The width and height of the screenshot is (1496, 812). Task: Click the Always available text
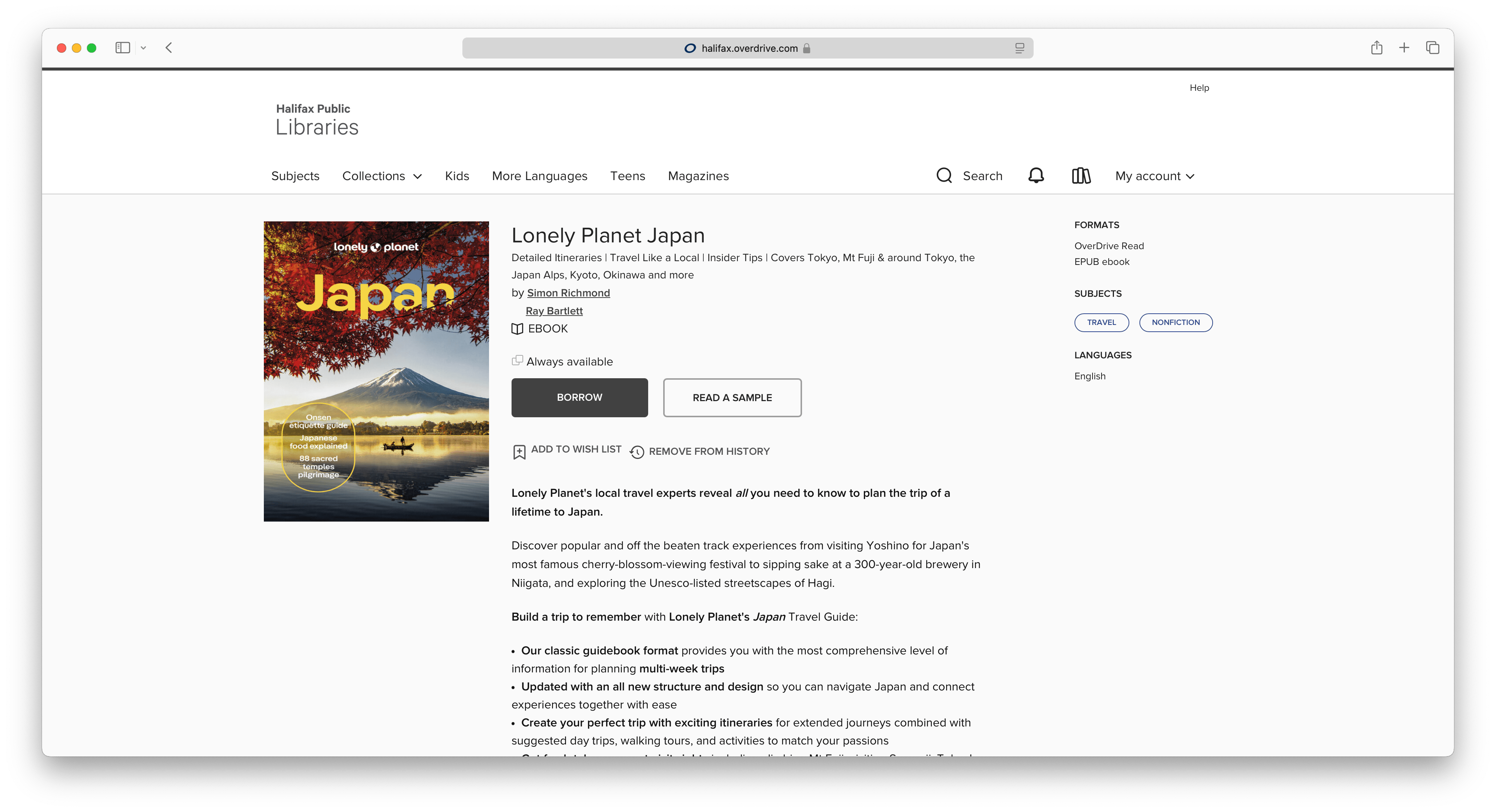(x=569, y=362)
